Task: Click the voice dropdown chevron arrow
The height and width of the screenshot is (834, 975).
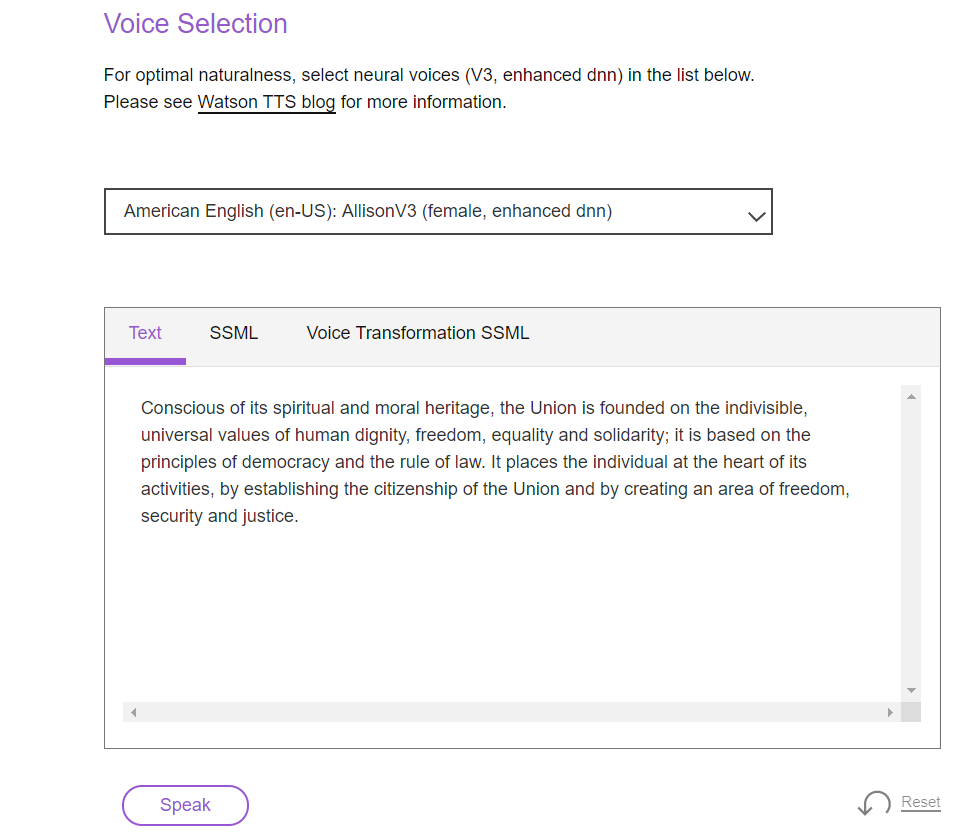Action: tap(757, 216)
